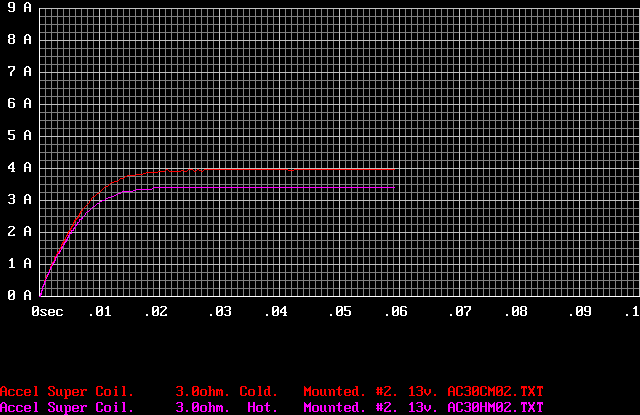Click the red 'Accel Super Coil.' legend text
The height and width of the screenshot is (415, 640).
coord(67,392)
